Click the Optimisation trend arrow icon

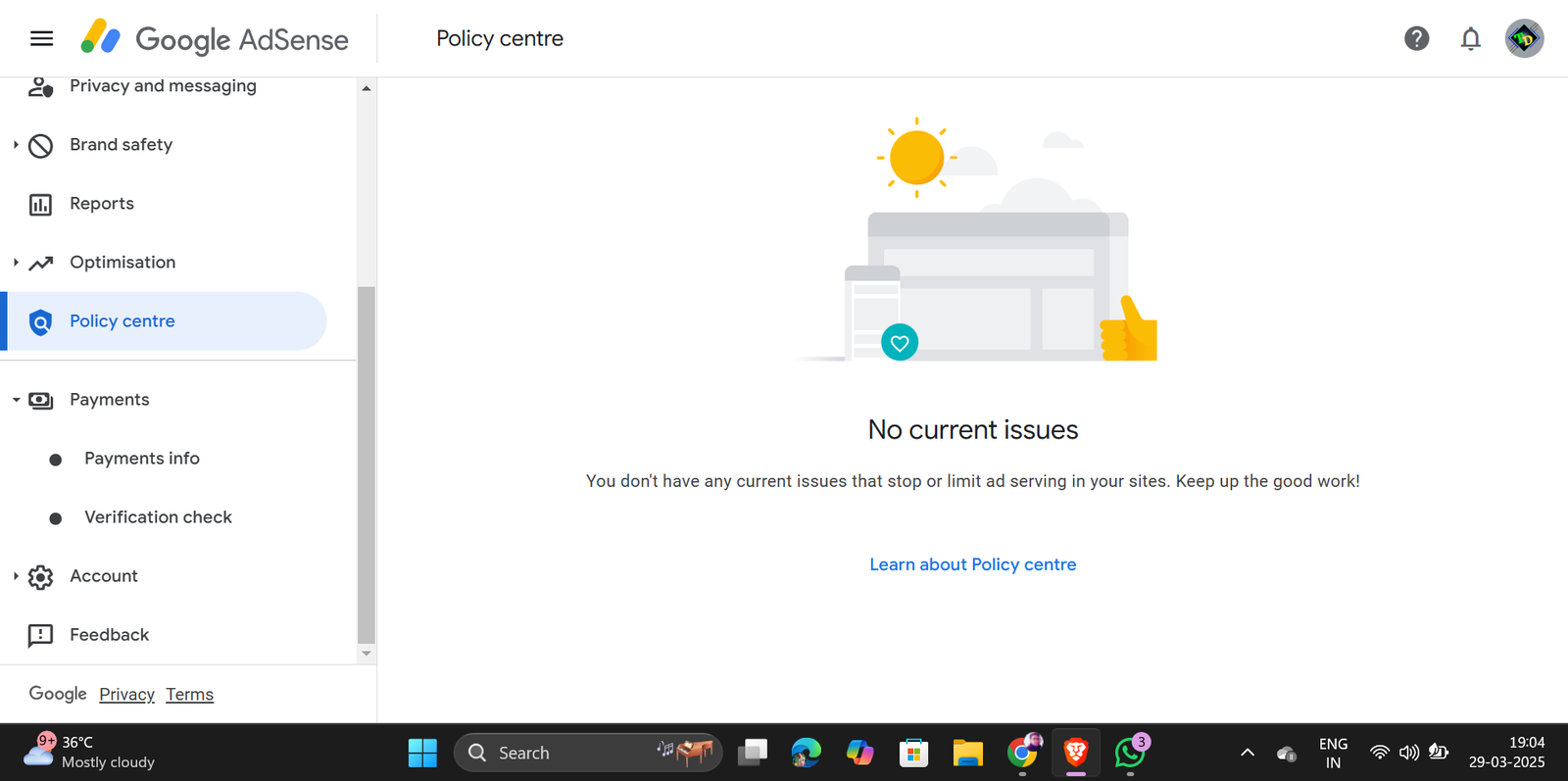tap(40, 263)
